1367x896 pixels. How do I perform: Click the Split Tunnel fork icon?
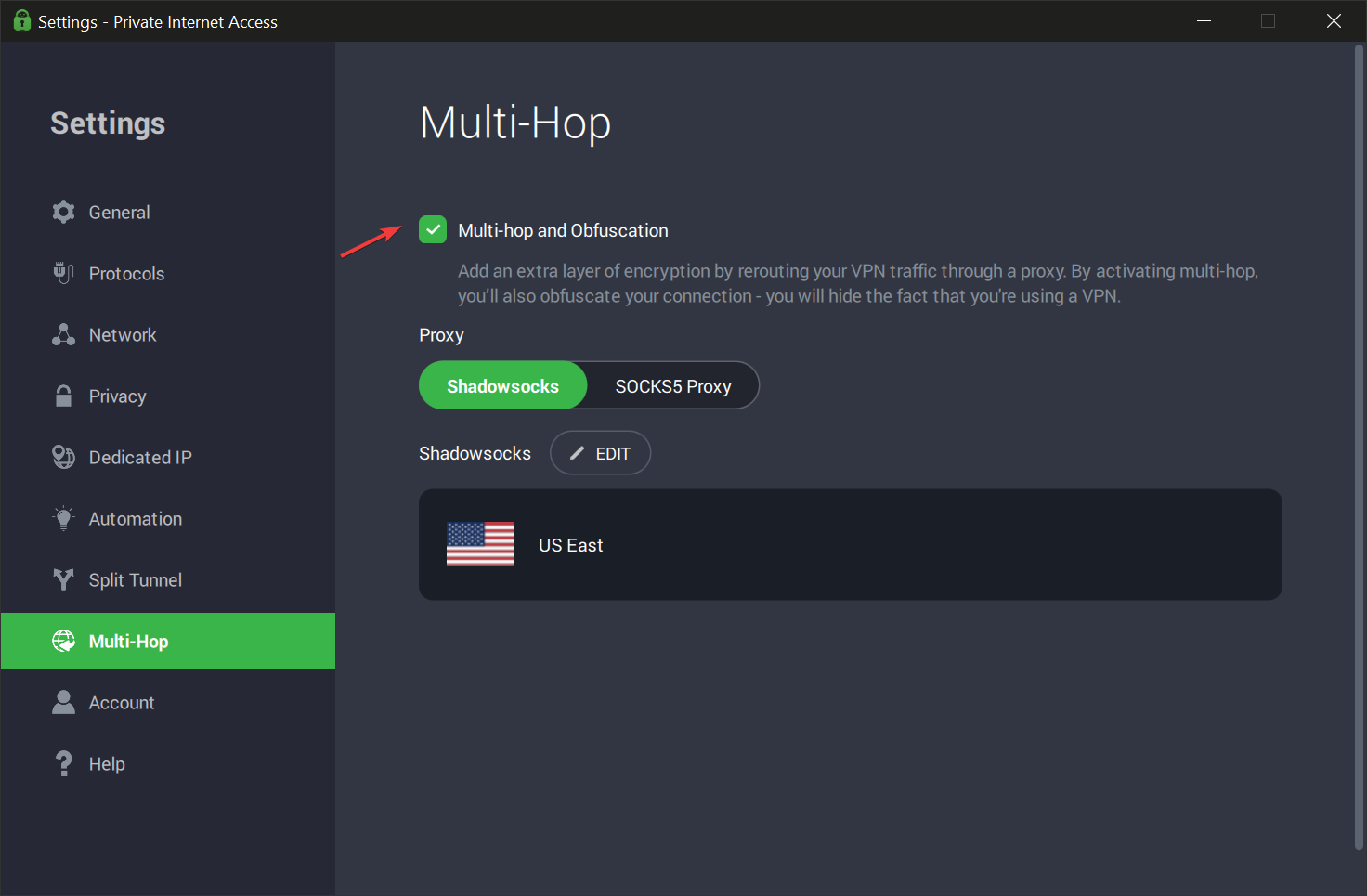(x=63, y=579)
